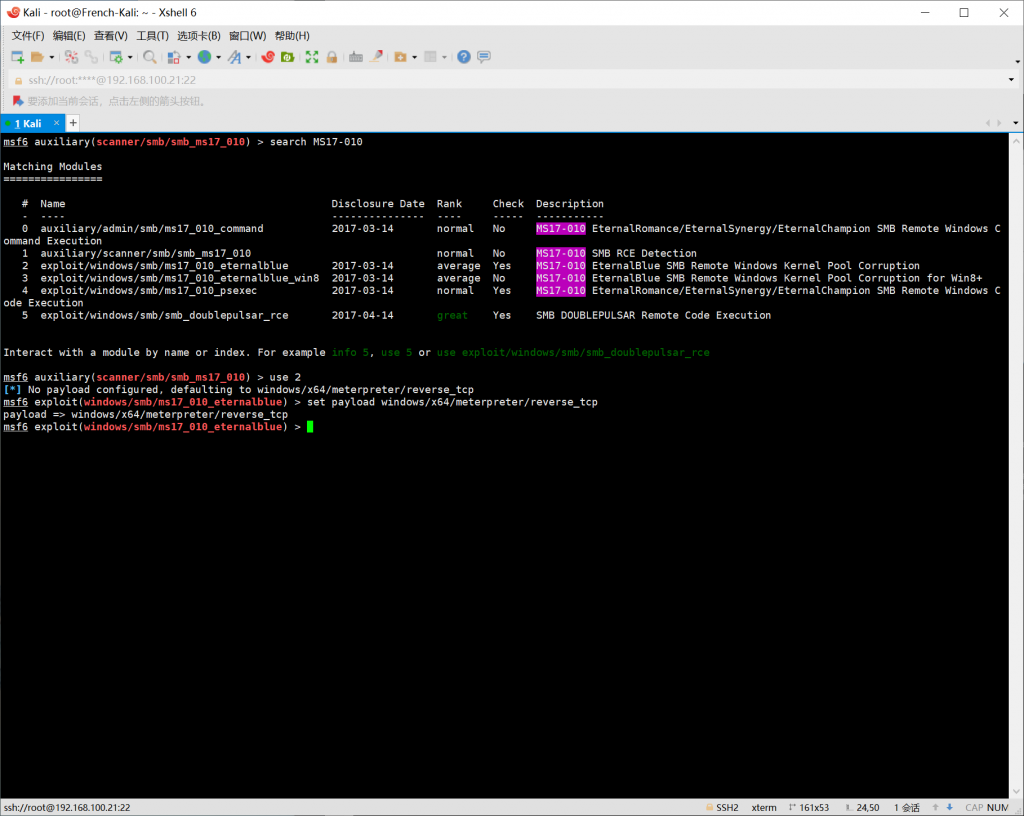Click the terminal vertical scrollbar
The width and height of the screenshot is (1024, 816).
pyautogui.click(x=1016, y=465)
